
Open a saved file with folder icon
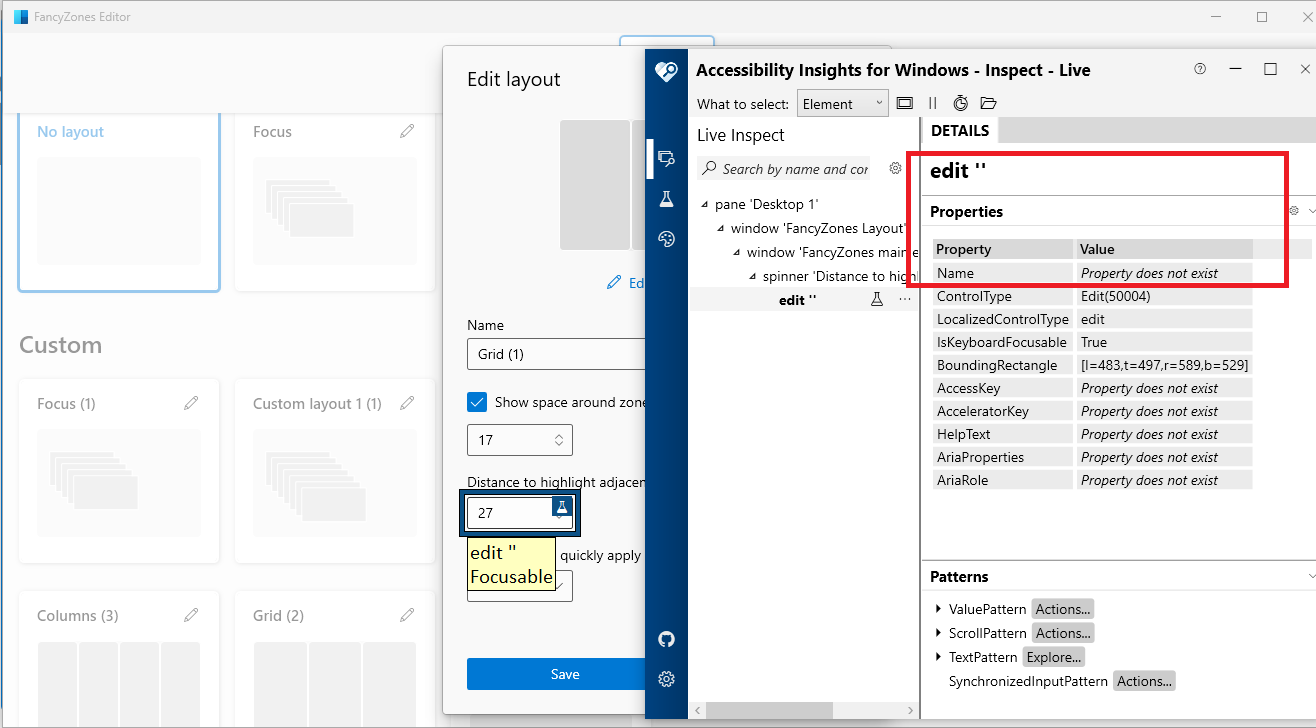987,103
